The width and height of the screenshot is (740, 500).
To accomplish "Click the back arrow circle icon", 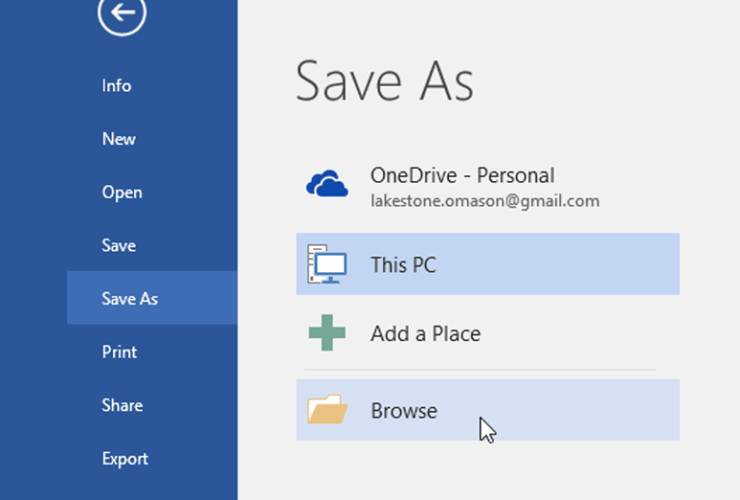I will pyautogui.click(x=122, y=12).
